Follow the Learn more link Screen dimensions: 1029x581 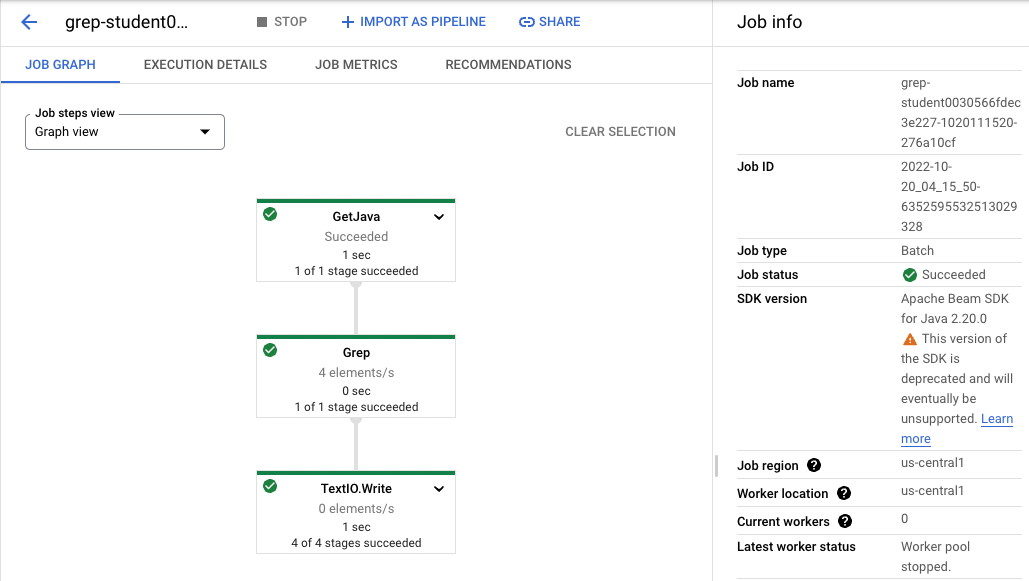[x=957, y=428]
